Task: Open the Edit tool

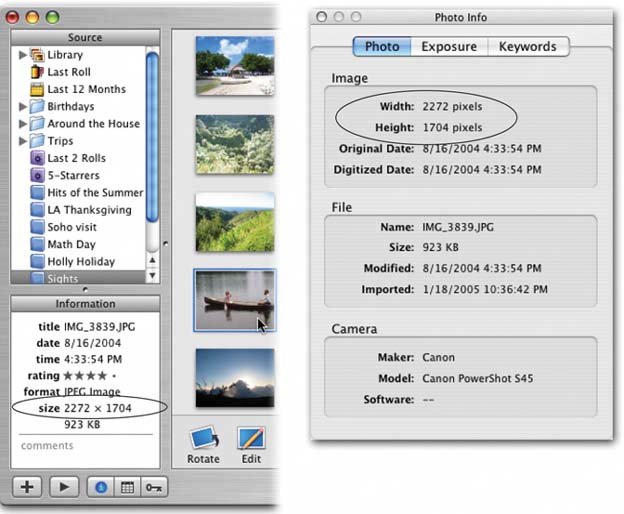Action: tap(251, 439)
